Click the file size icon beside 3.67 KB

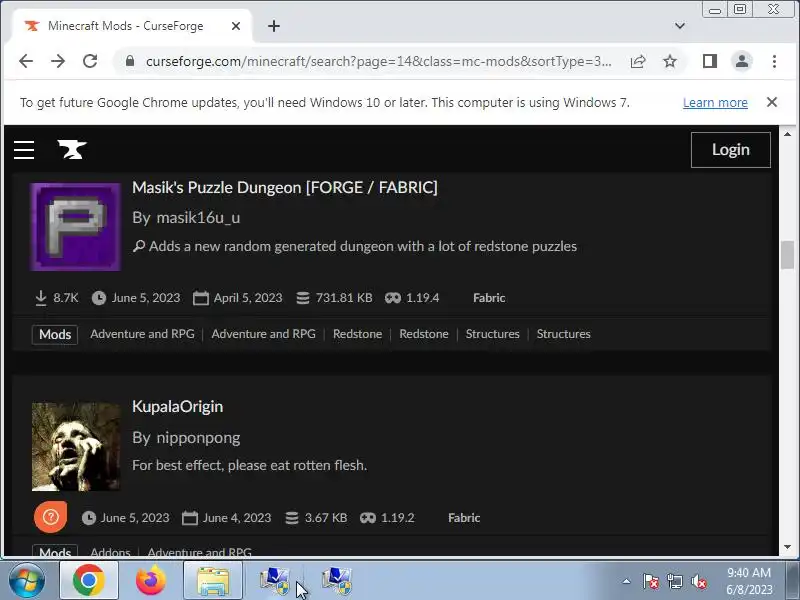(x=292, y=518)
